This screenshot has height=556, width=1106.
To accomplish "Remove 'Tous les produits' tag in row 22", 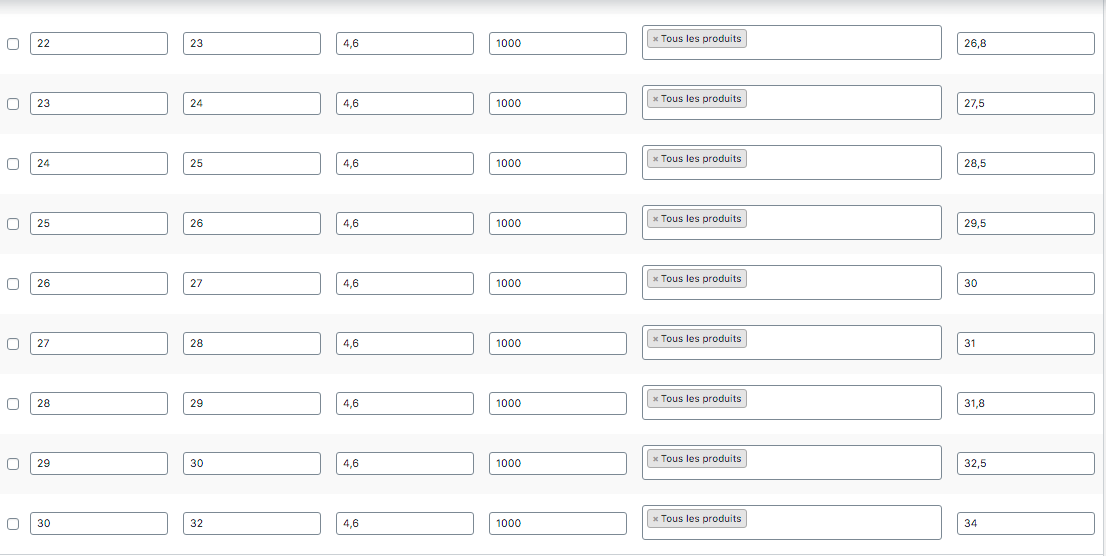I will [655, 40].
